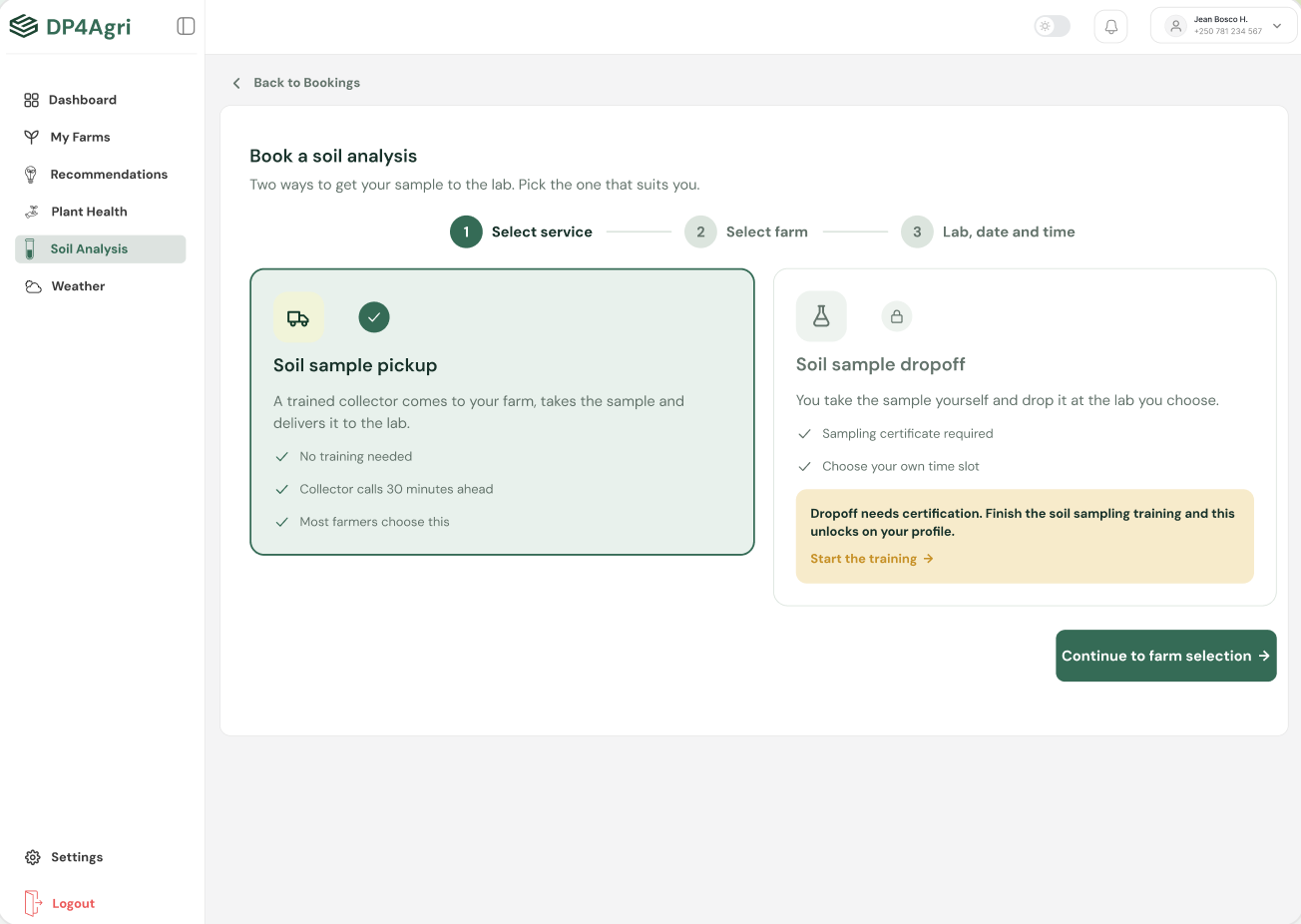Jump to step 3 Lab, date and time

point(988,231)
